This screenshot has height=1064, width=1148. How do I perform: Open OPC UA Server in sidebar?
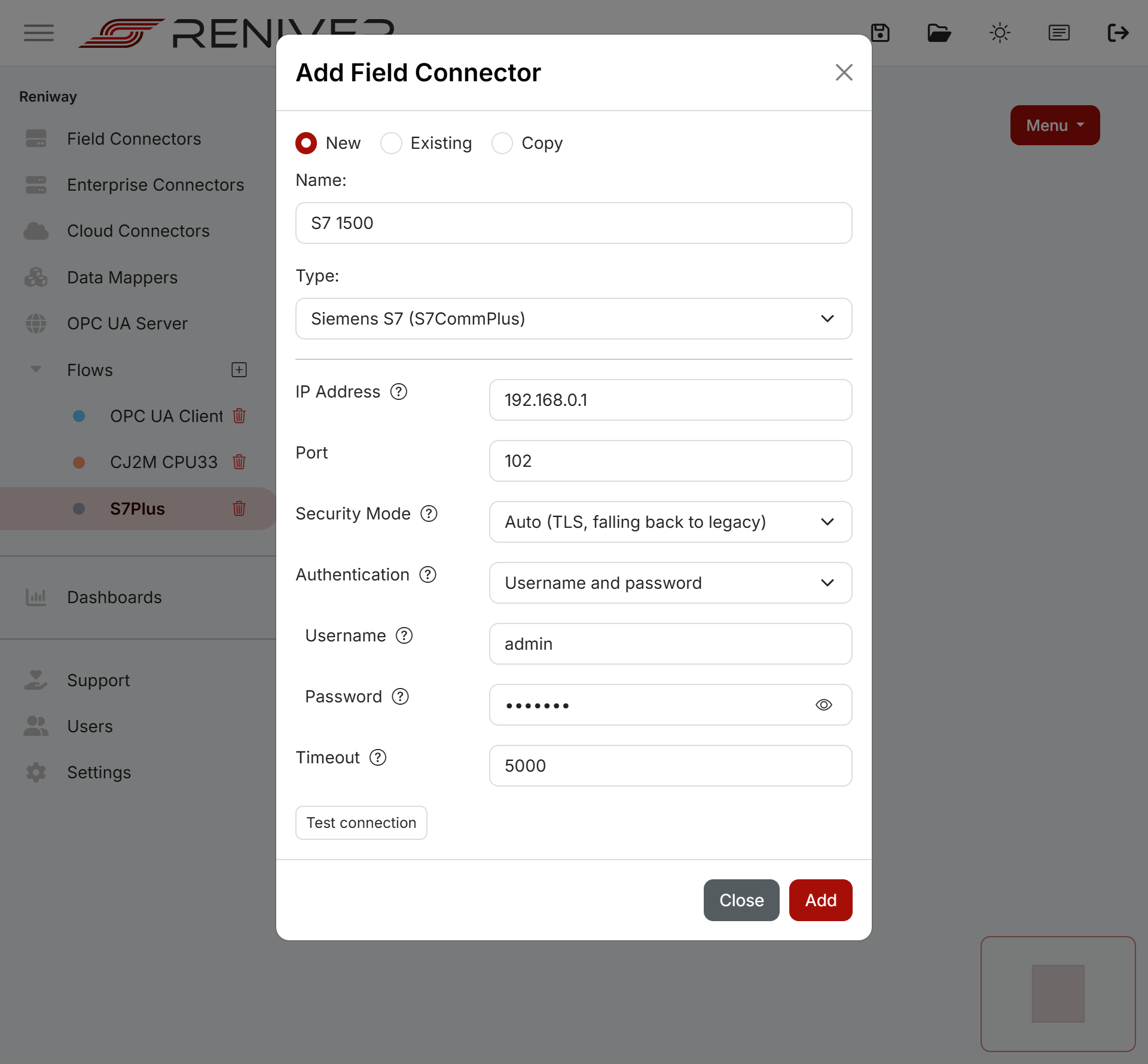point(127,323)
